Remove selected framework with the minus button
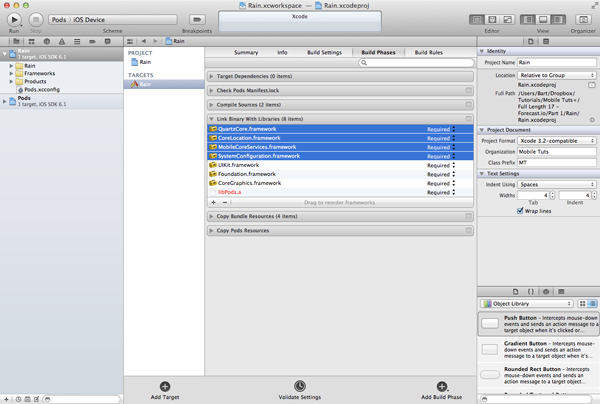Image resolution: width=600 pixels, height=404 pixels. pyautogui.click(x=225, y=202)
